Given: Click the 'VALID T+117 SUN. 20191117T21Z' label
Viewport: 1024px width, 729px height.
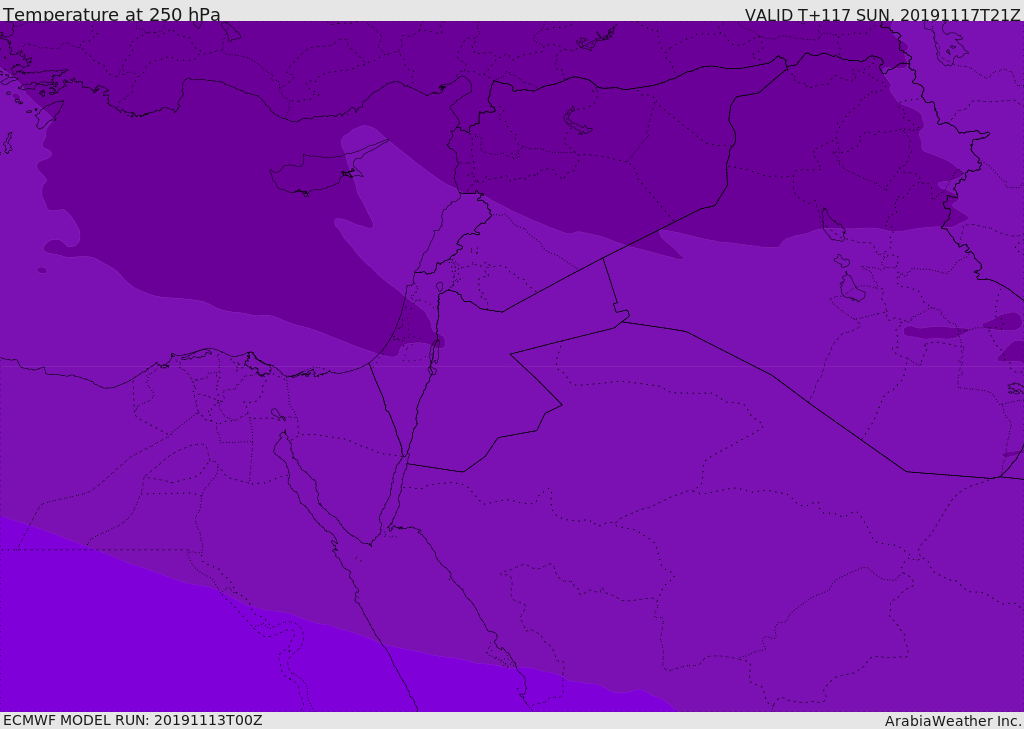Looking at the screenshot, I should click(x=882, y=15).
